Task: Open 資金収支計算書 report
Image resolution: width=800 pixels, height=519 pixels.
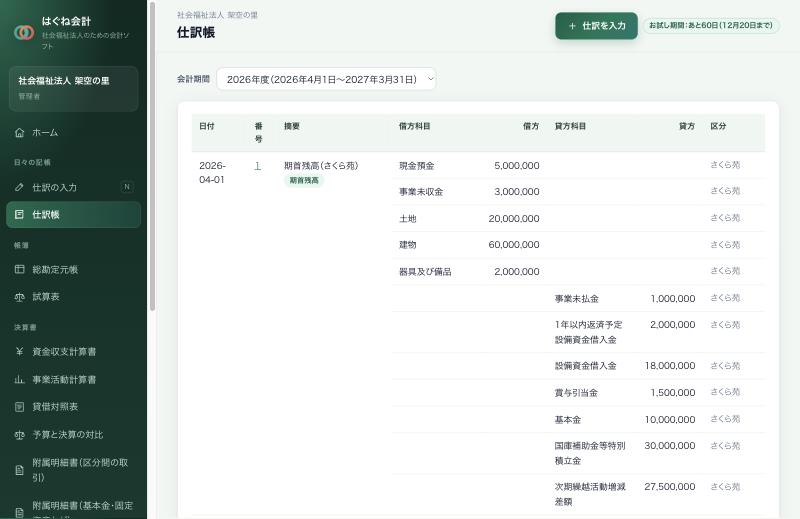Action: point(73,352)
